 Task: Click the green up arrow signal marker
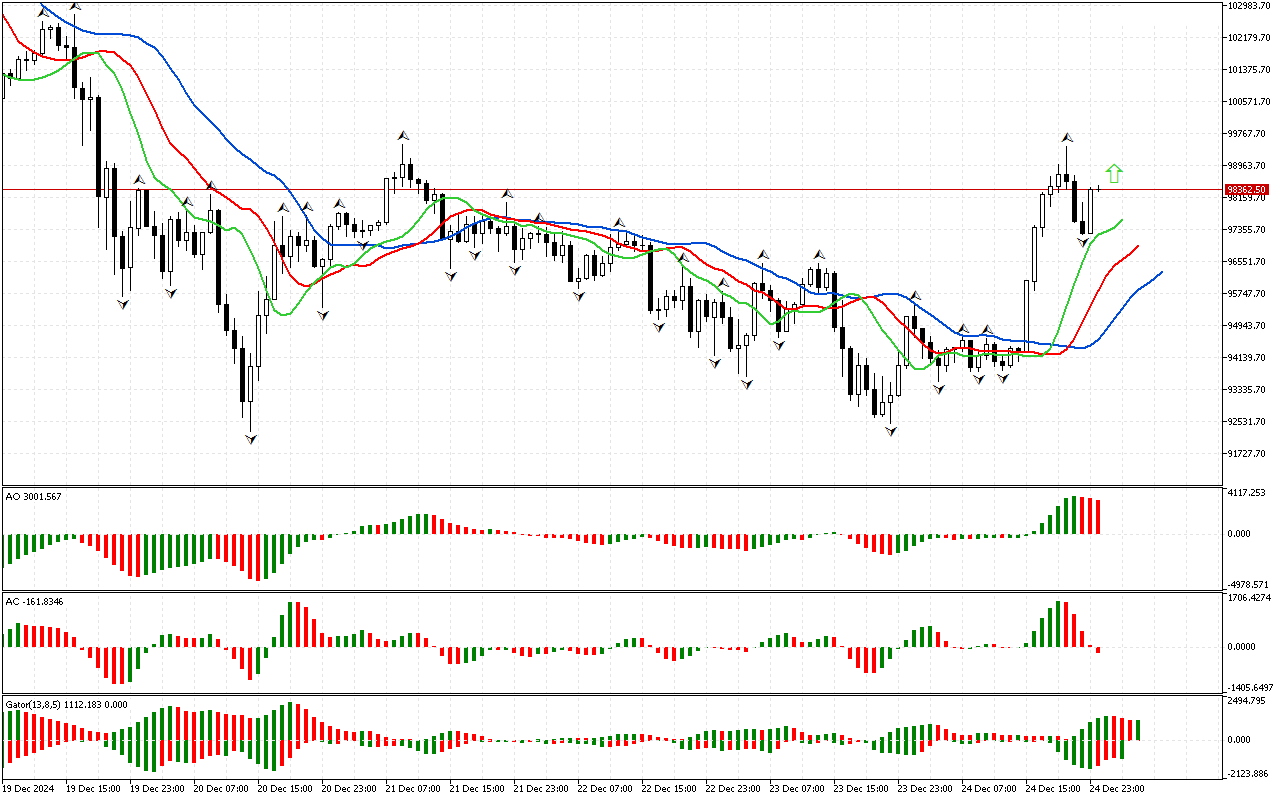pyautogui.click(x=1114, y=173)
